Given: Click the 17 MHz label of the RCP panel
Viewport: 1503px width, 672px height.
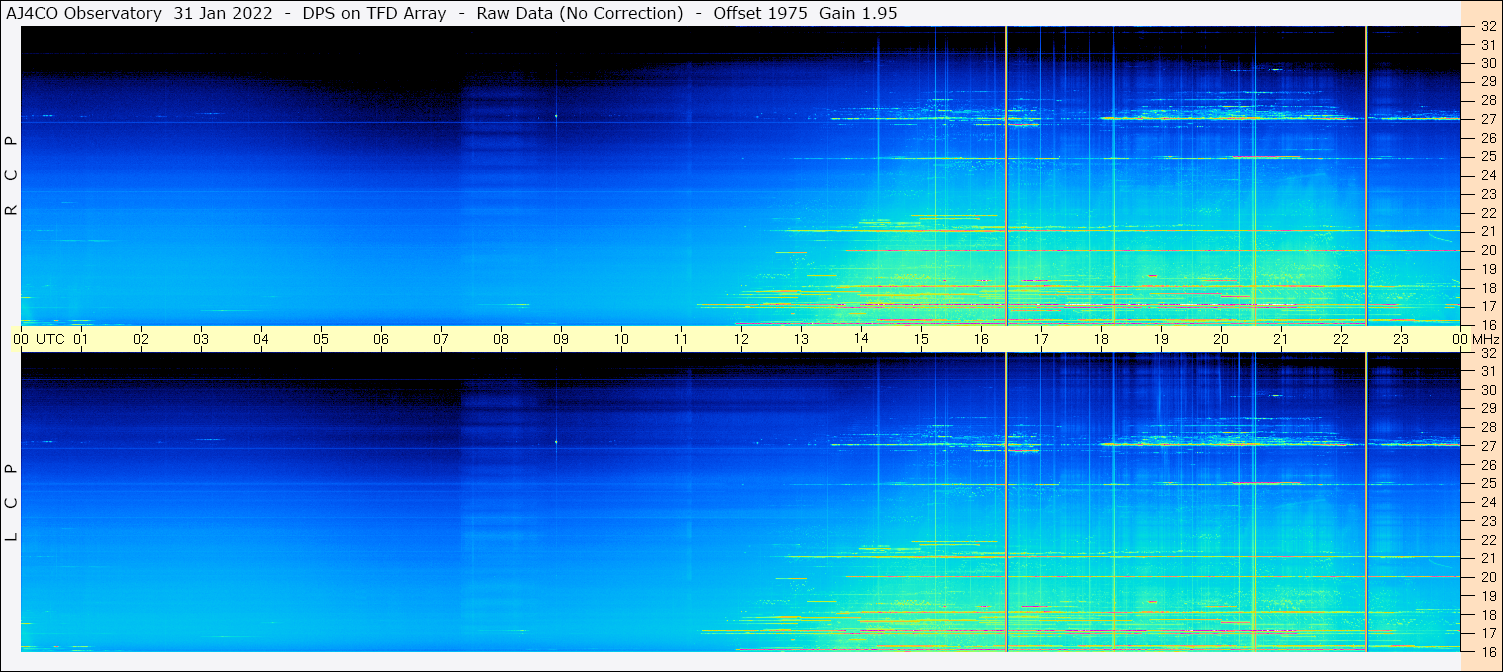Looking at the screenshot, I should click(x=1487, y=306).
